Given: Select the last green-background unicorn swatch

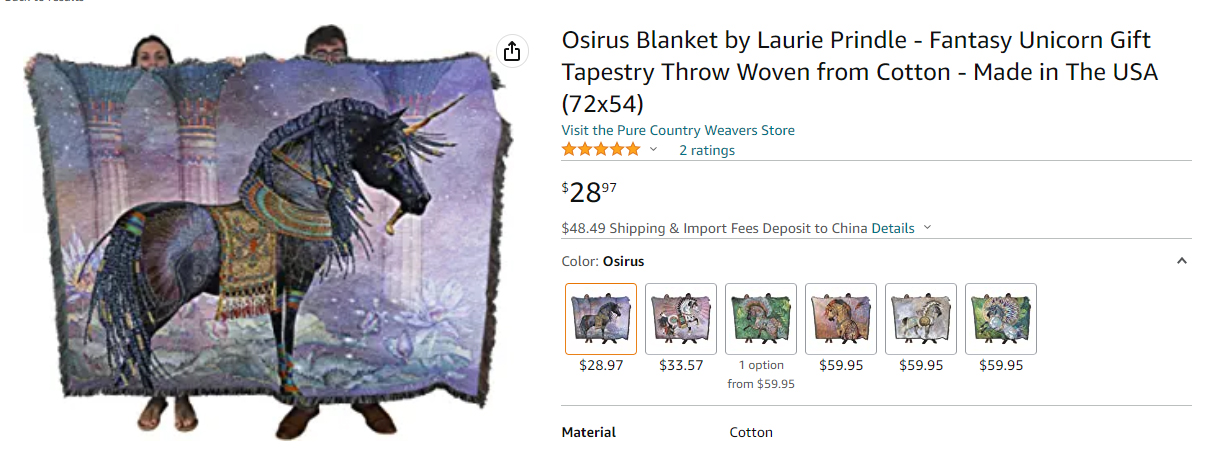Looking at the screenshot, I should click(1001, 319).
